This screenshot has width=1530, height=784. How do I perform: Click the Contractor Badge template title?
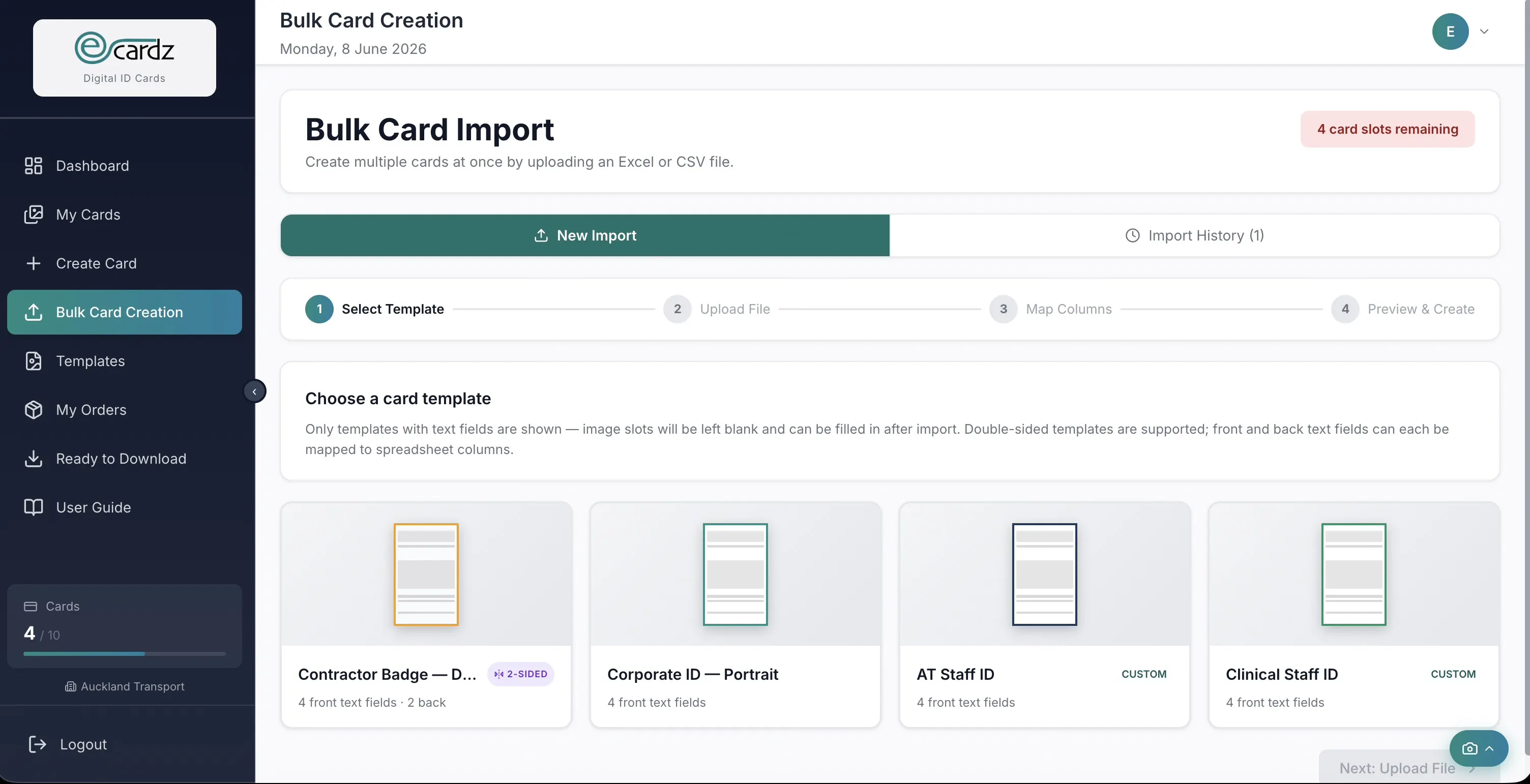pos(387,674)
